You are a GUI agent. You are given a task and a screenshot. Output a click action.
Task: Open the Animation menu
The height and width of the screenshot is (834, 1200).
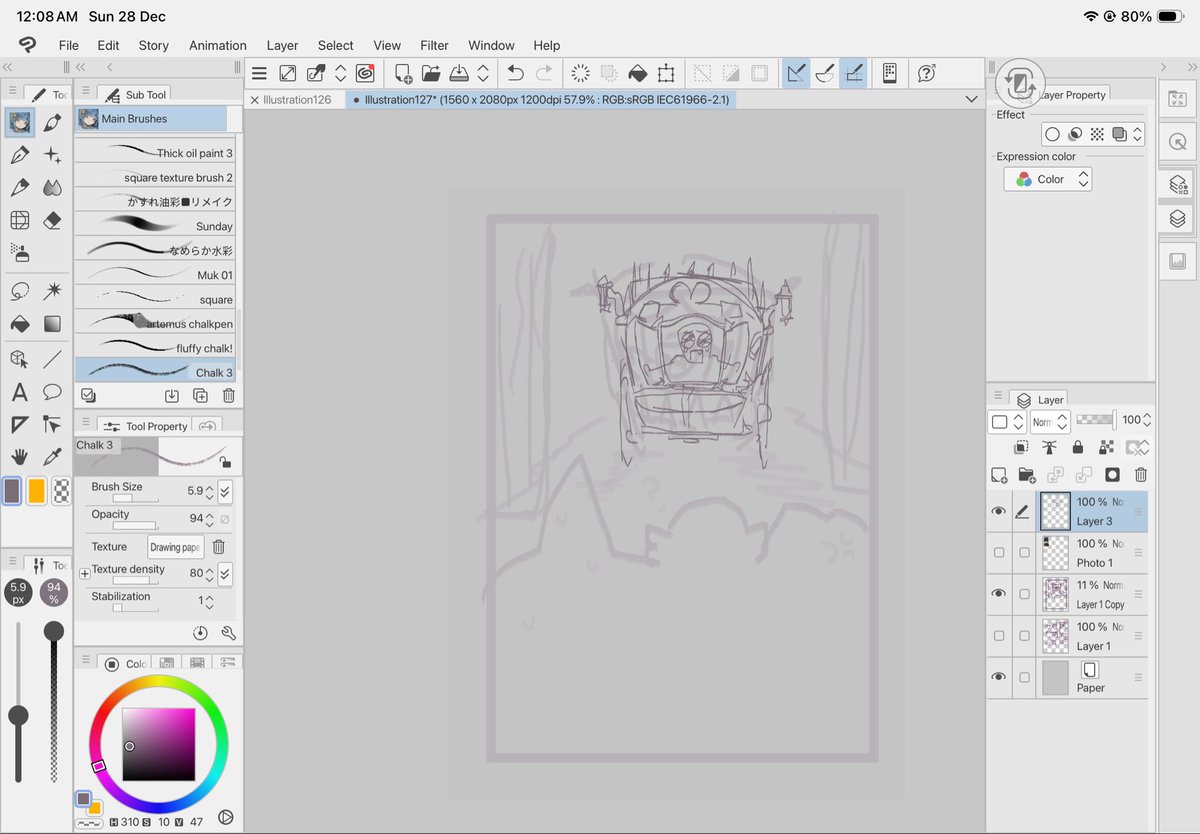(218, 45)
